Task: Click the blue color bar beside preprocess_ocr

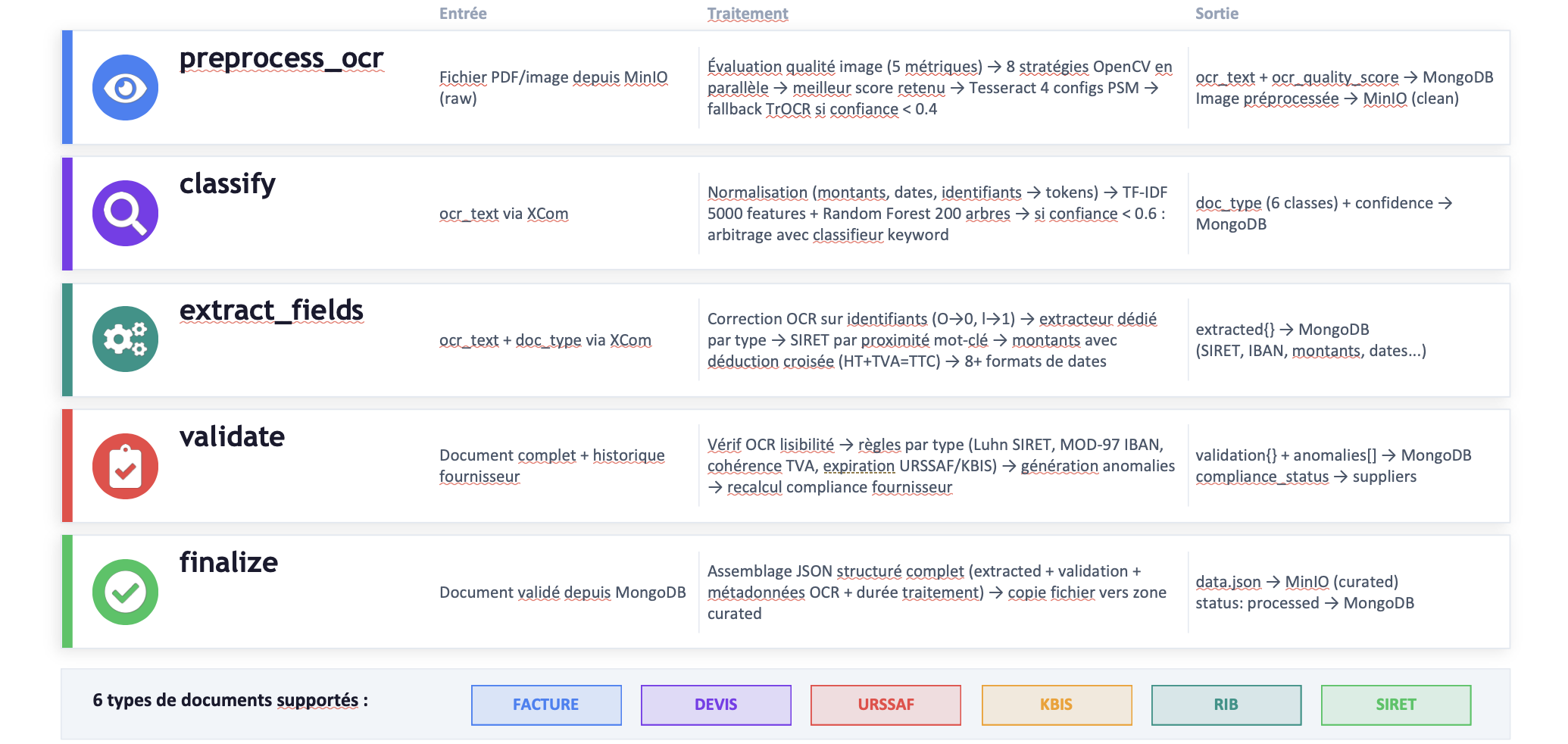Action: pyautogui.click(x=67, y=87)
